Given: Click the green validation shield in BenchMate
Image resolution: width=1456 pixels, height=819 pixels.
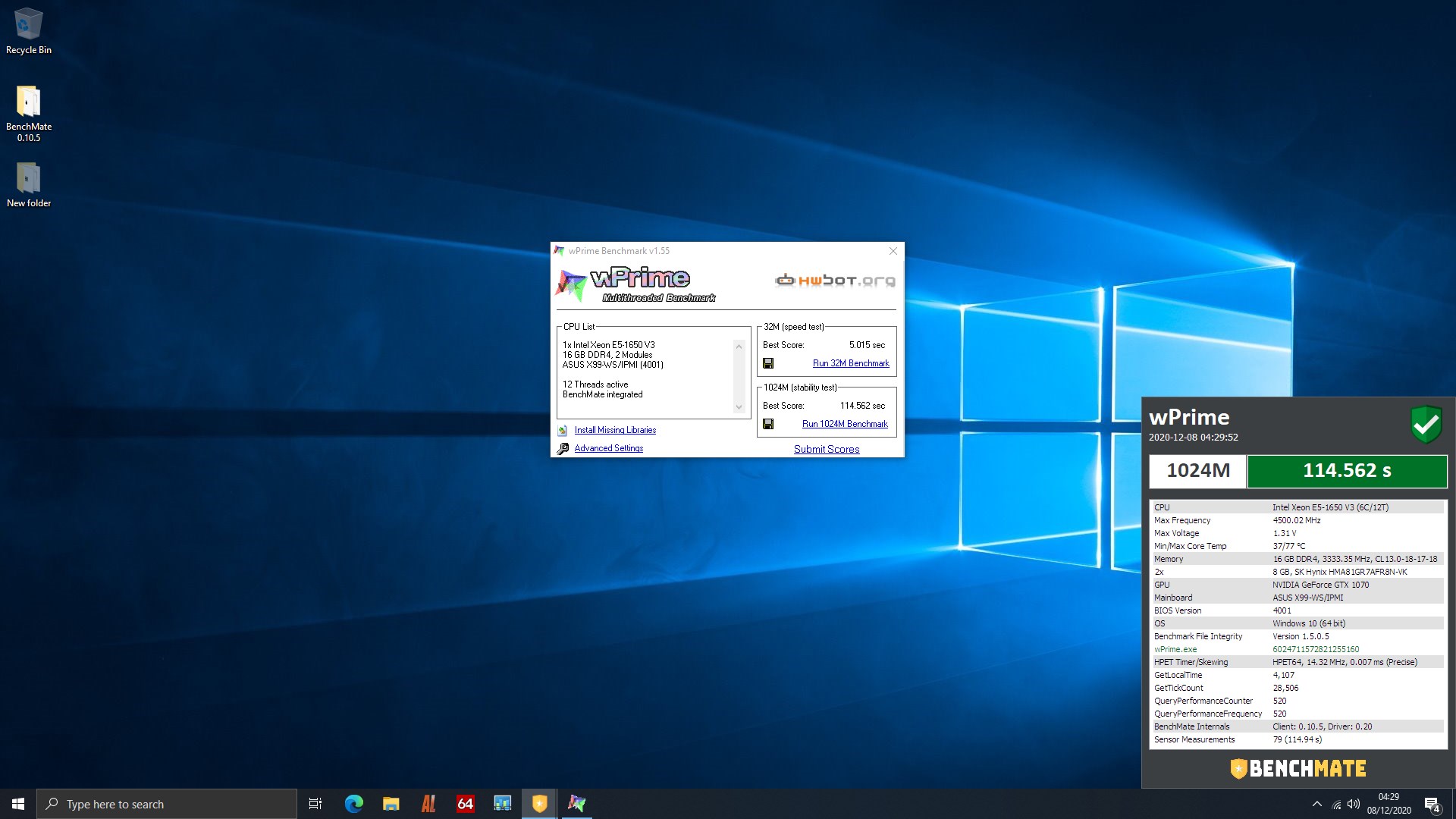Looking at the screenshot, I should (x=1426, y=424).
